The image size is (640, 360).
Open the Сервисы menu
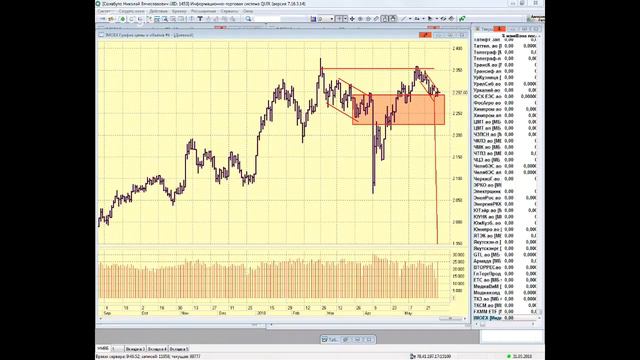(229, 11)
